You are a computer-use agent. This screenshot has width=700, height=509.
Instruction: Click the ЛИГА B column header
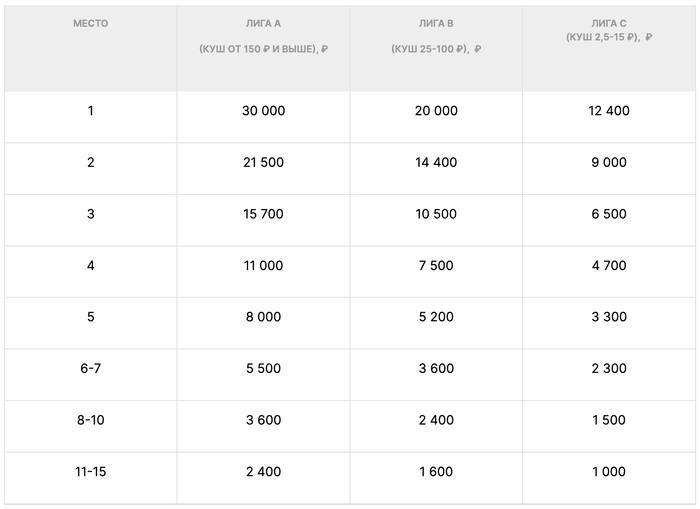436,23
